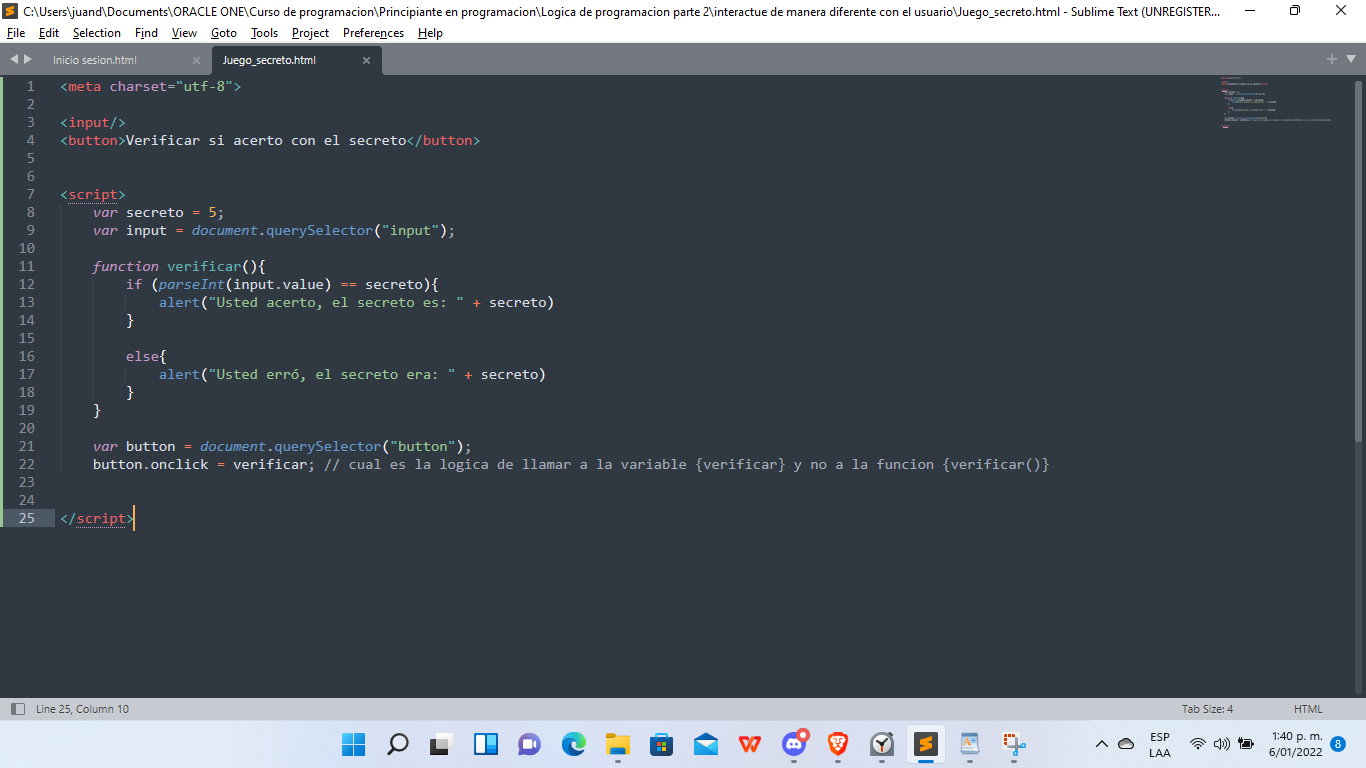Open Wi-Fi network tray icon
Screen dimensions: 1366x768
point(1198,744)
